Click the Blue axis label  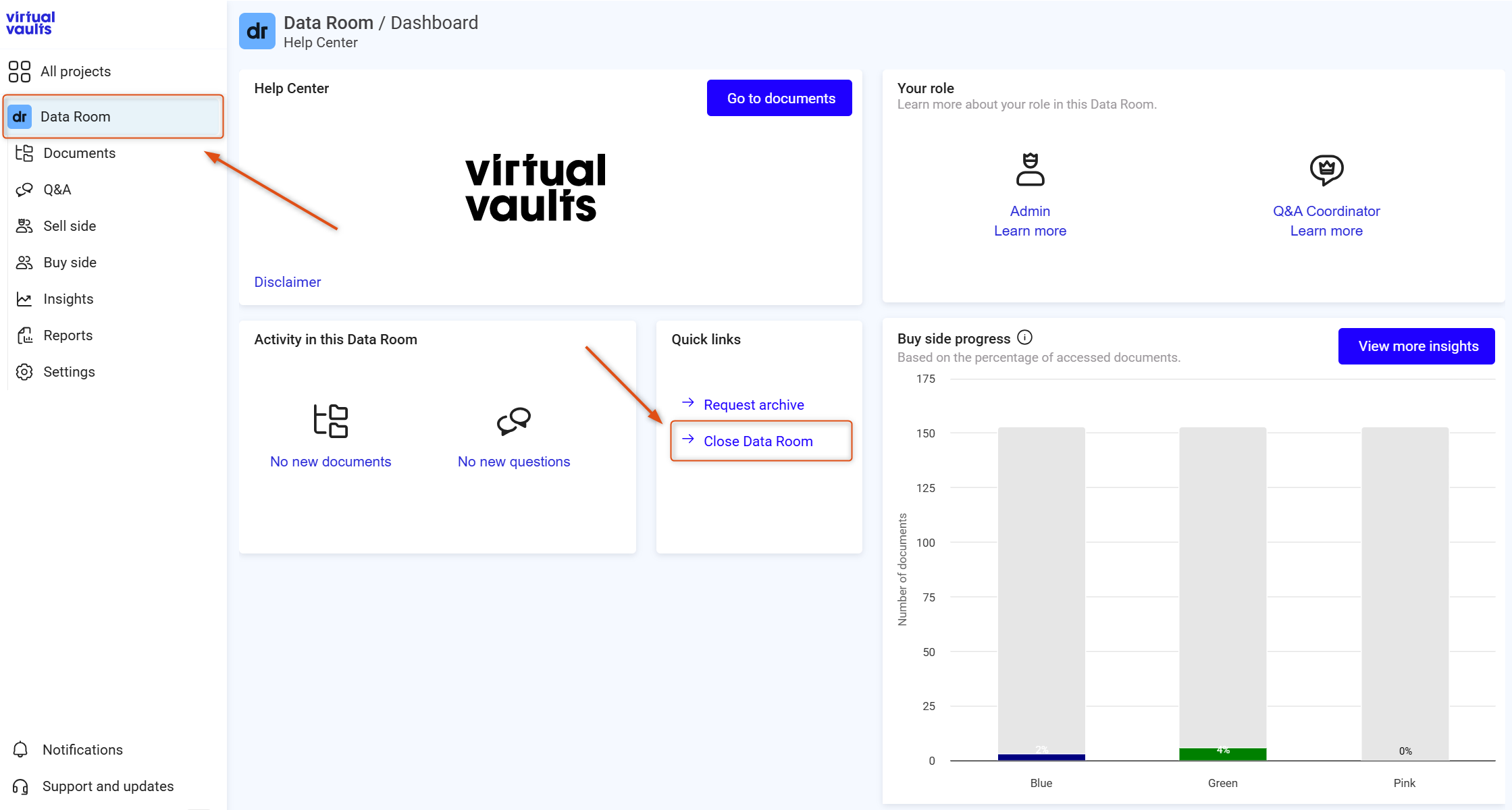(x=1041, y=783)
